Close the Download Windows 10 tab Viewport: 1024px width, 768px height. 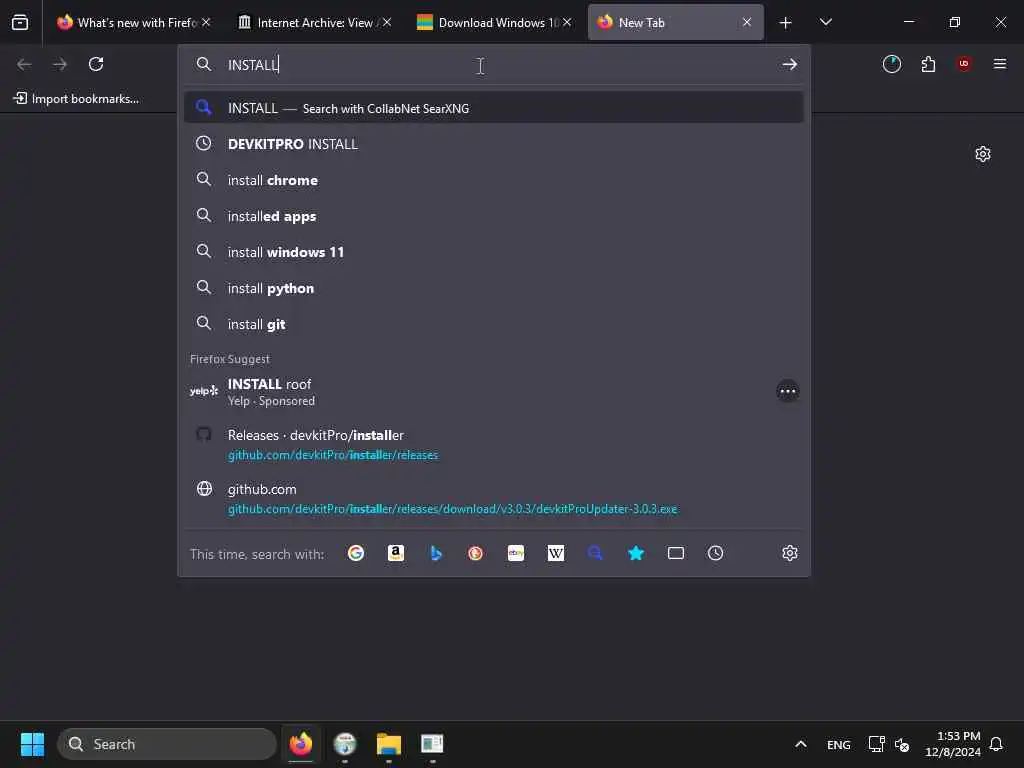tap(567, 22)
